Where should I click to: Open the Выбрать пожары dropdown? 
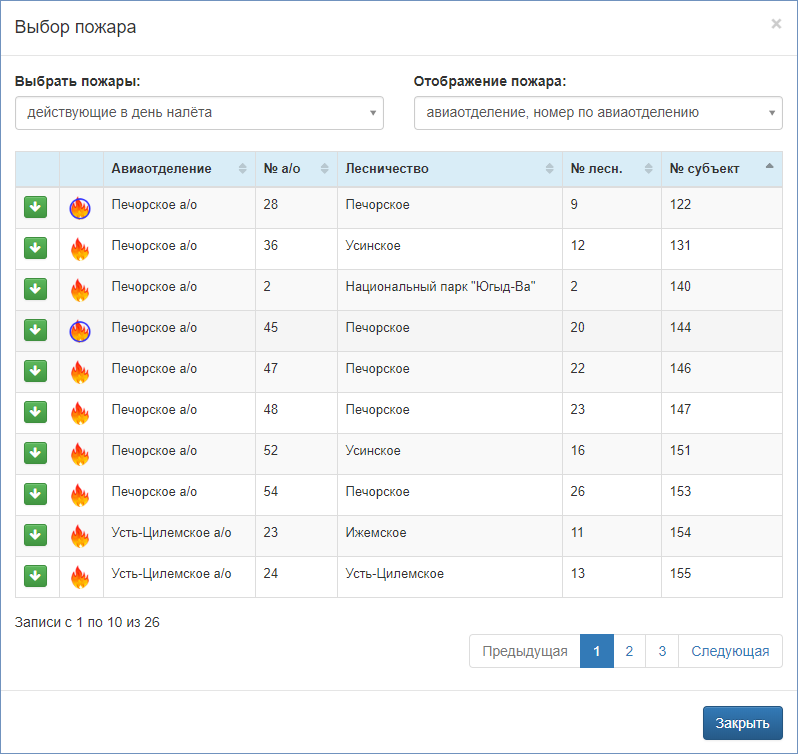(199, 113)
